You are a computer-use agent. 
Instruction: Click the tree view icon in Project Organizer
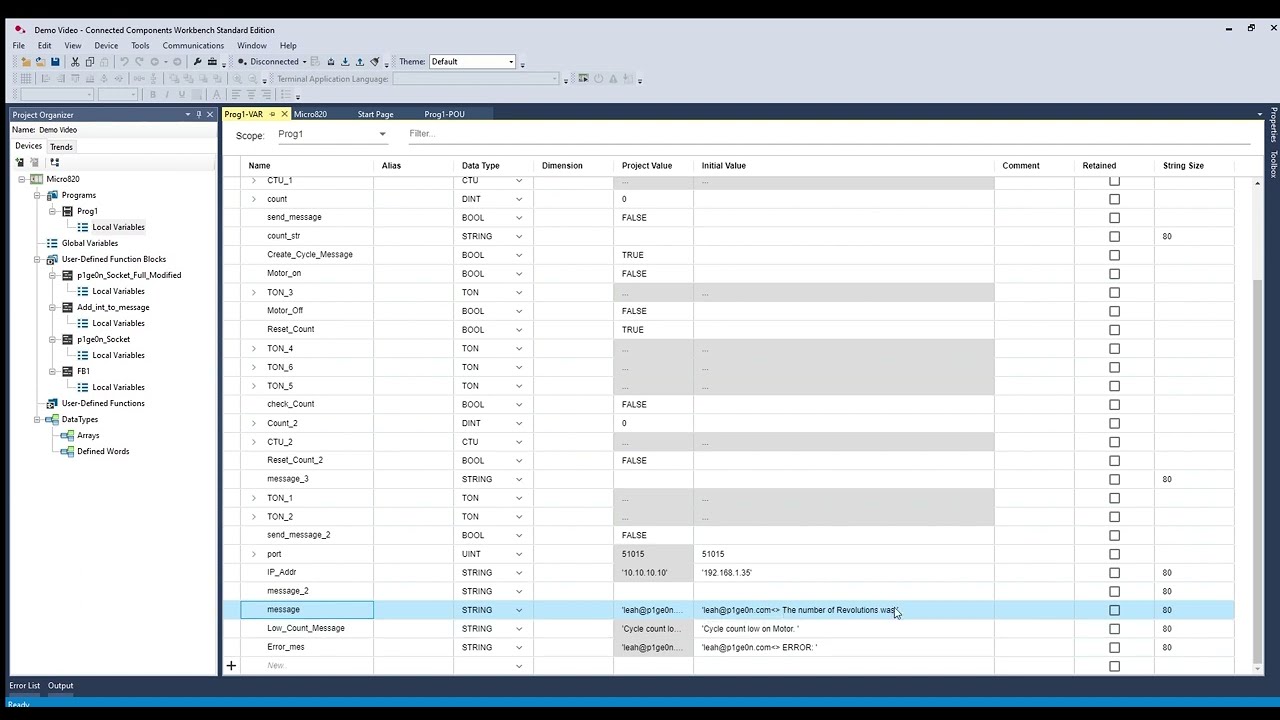tap(54, 162)
